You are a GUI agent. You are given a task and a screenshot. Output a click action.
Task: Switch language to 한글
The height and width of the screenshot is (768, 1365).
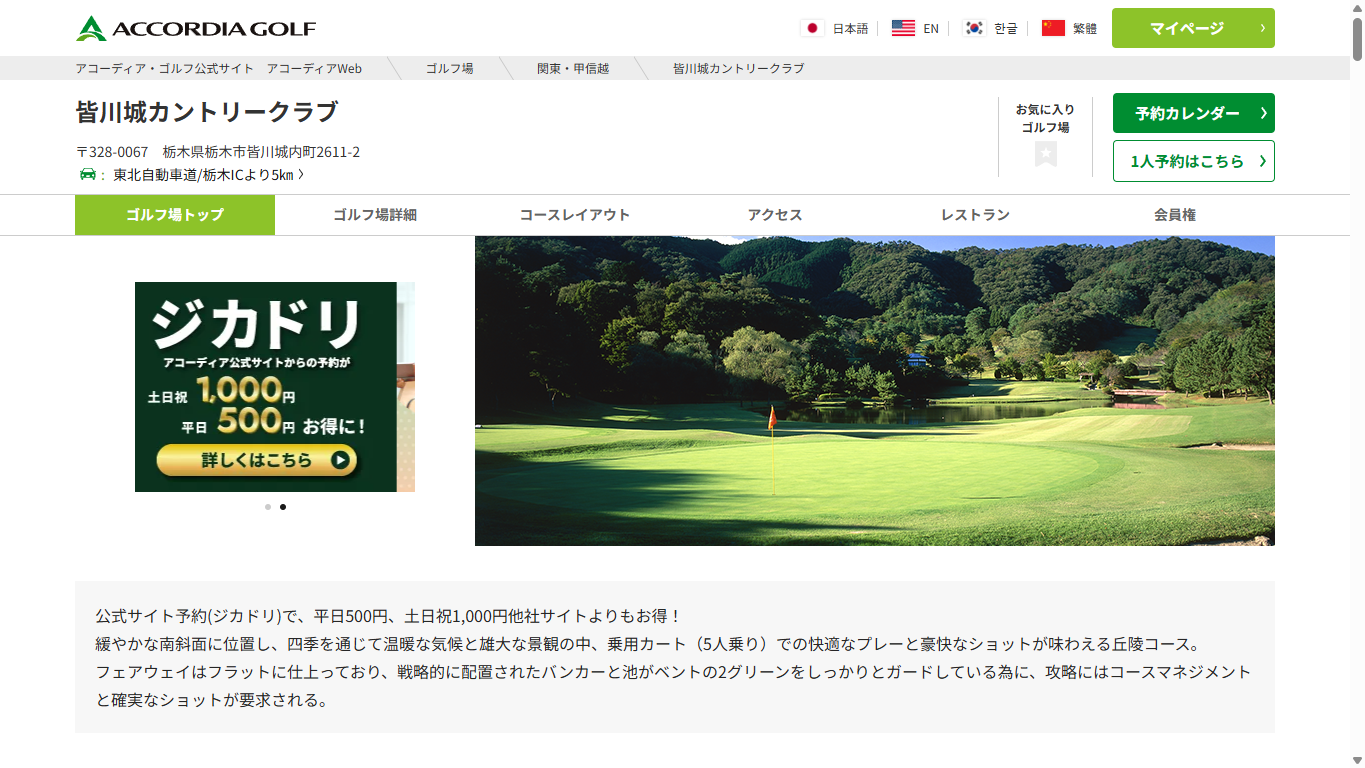pos(1005,28)
